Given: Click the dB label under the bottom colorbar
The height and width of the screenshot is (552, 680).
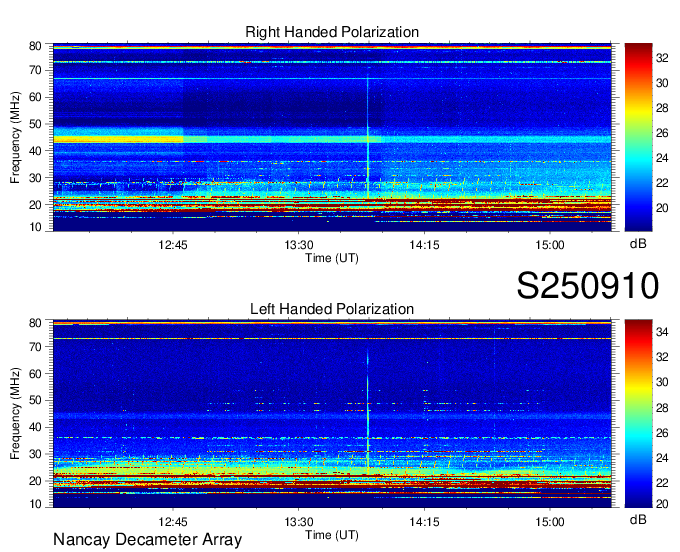Looking at the screenshot, I should (x=637, y=520).
